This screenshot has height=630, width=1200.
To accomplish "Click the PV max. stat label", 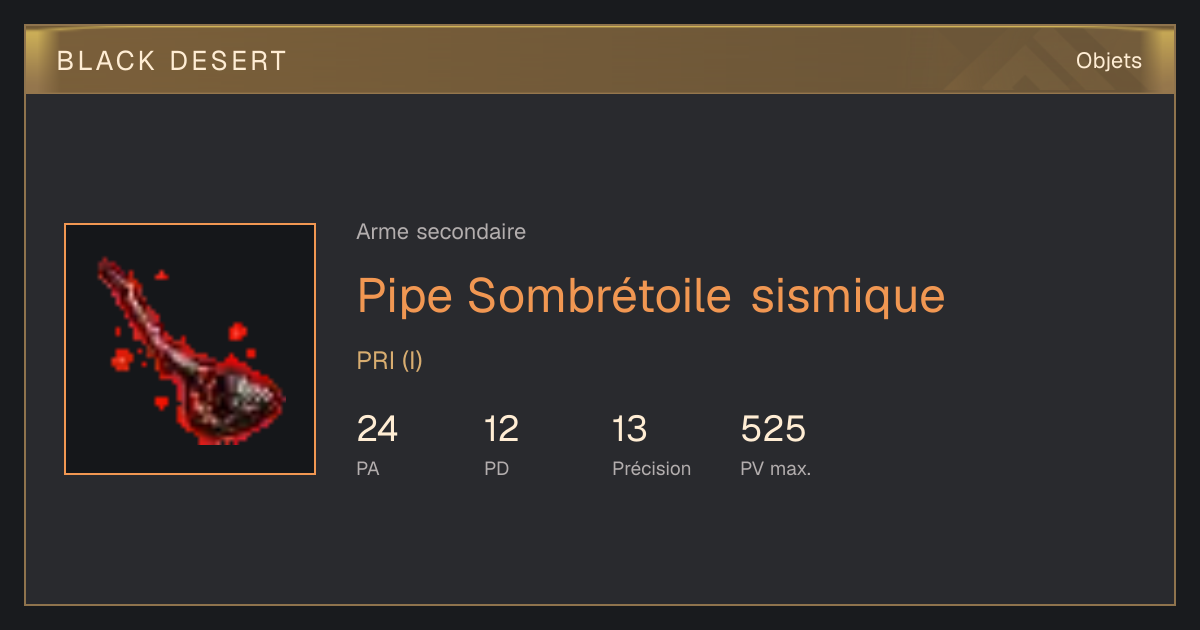I will click(x=775, y=468).
